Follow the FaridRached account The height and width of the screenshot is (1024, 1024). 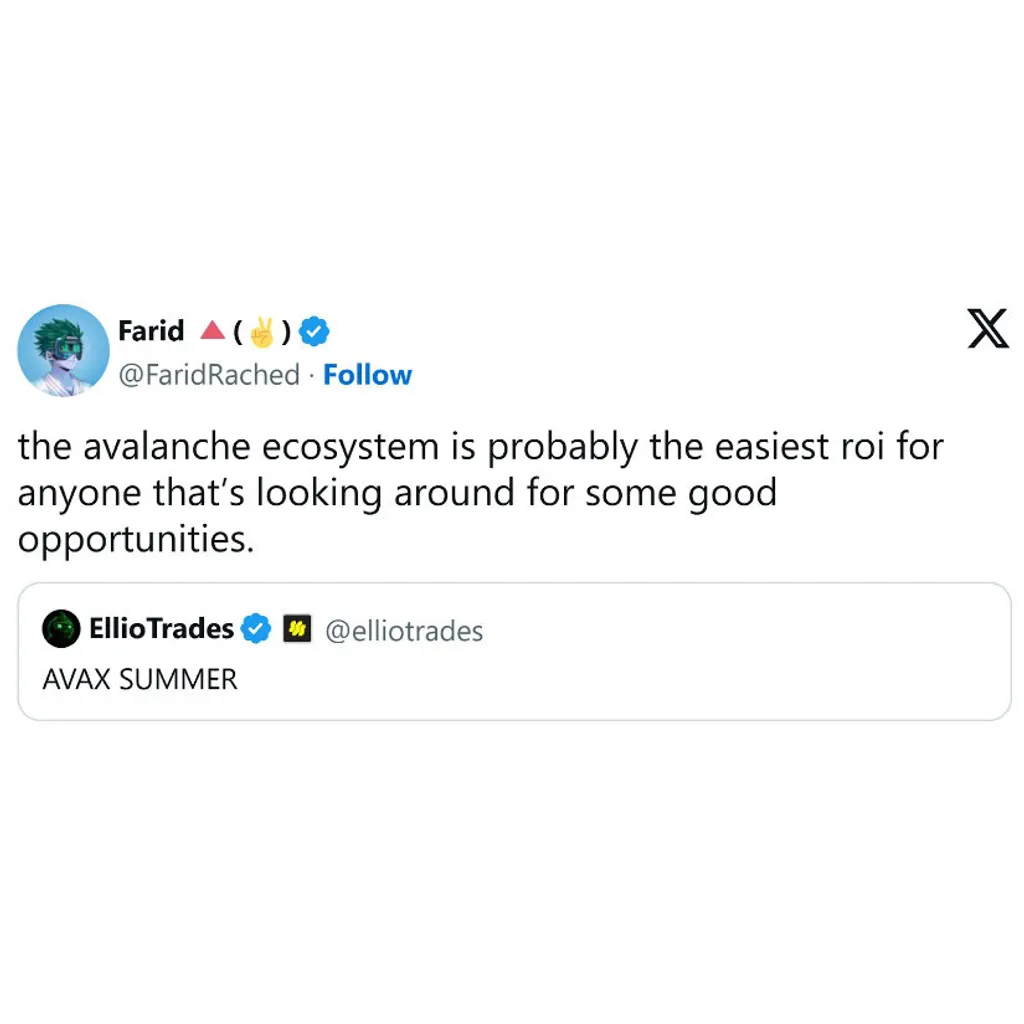click(x=367, y=375)
